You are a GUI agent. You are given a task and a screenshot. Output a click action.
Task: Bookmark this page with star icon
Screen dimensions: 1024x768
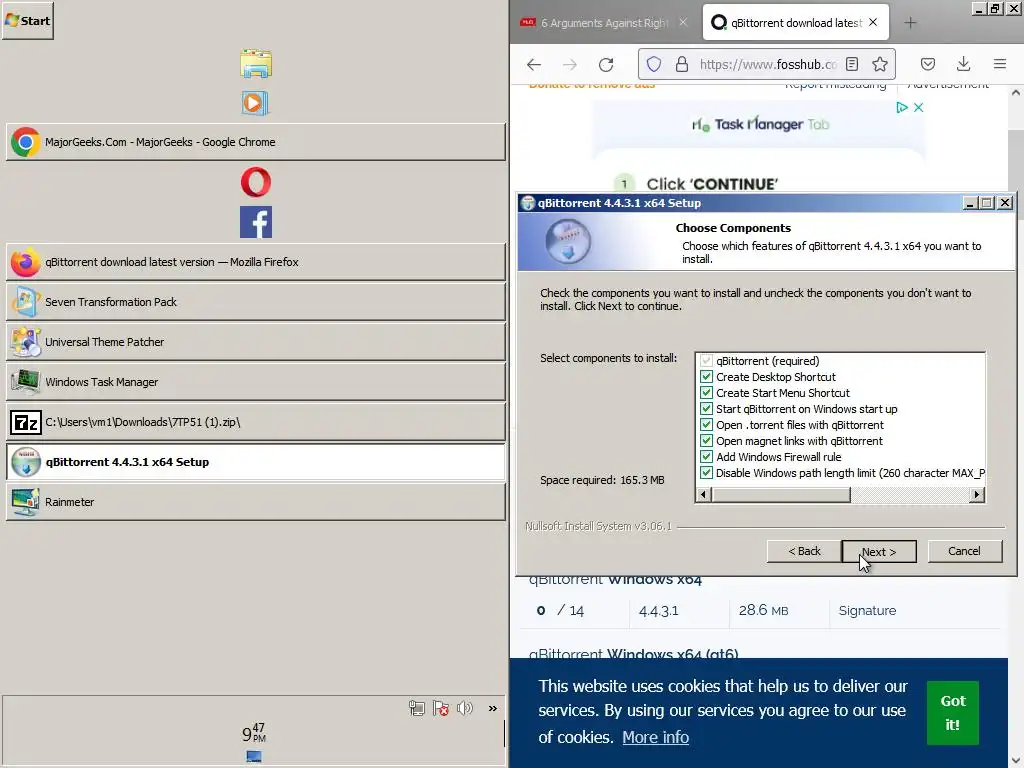[x=880, y=64]
